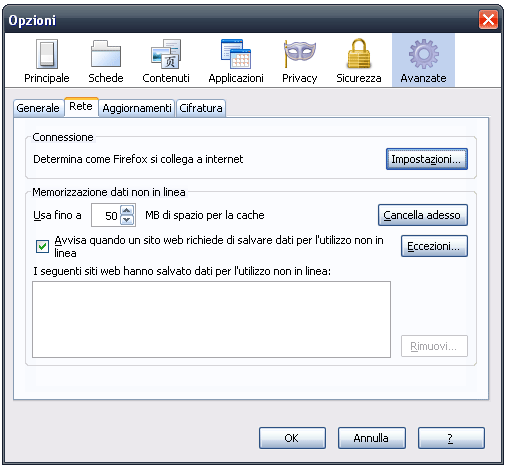The height and width of the screenshot is (470, 508).
Task: Click inside the offline websites list box
Action: pyautogui.click(x=211, y=319)
